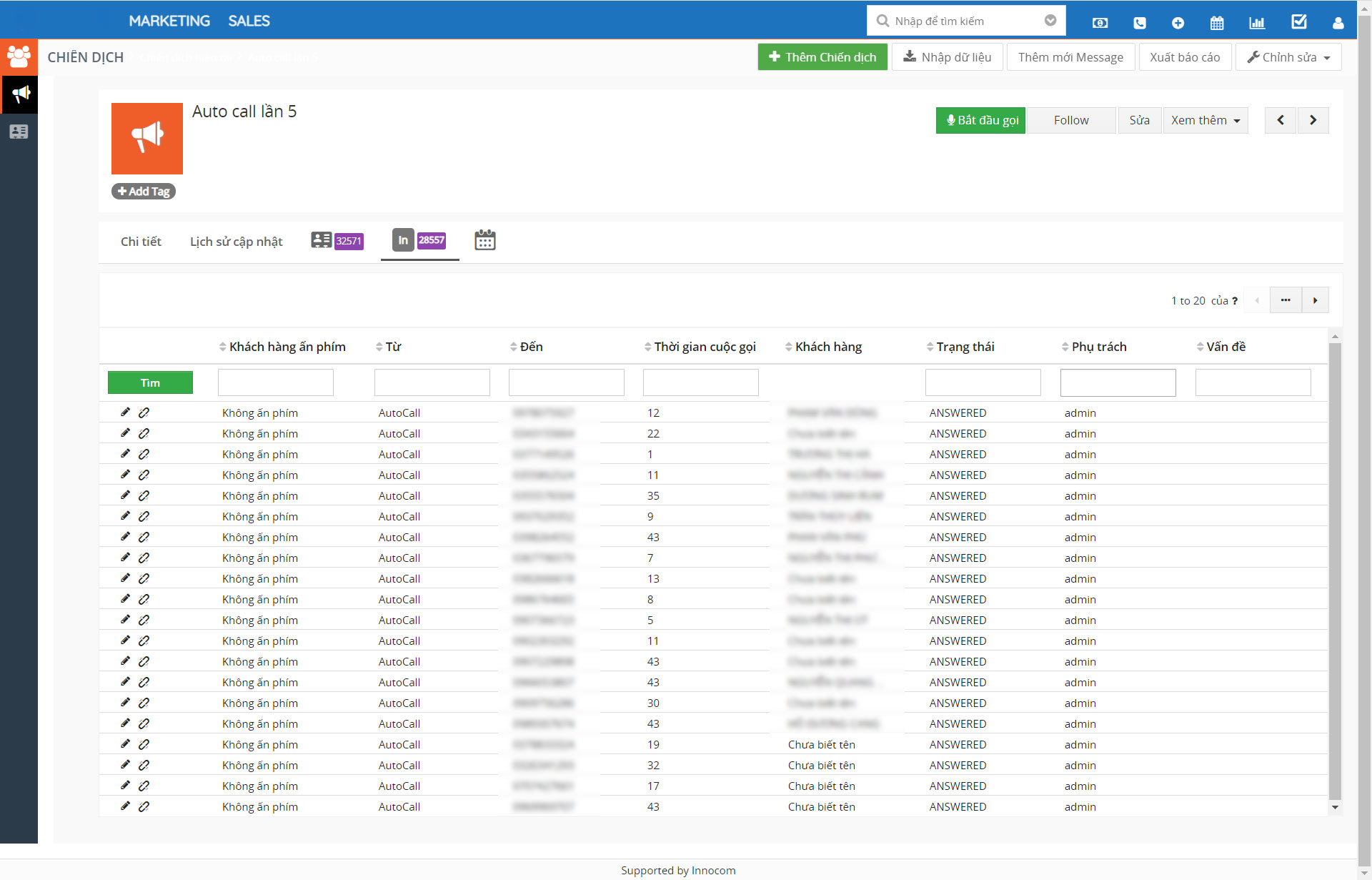Switch to Lịch sử cập nhật tab

point(237,242)
